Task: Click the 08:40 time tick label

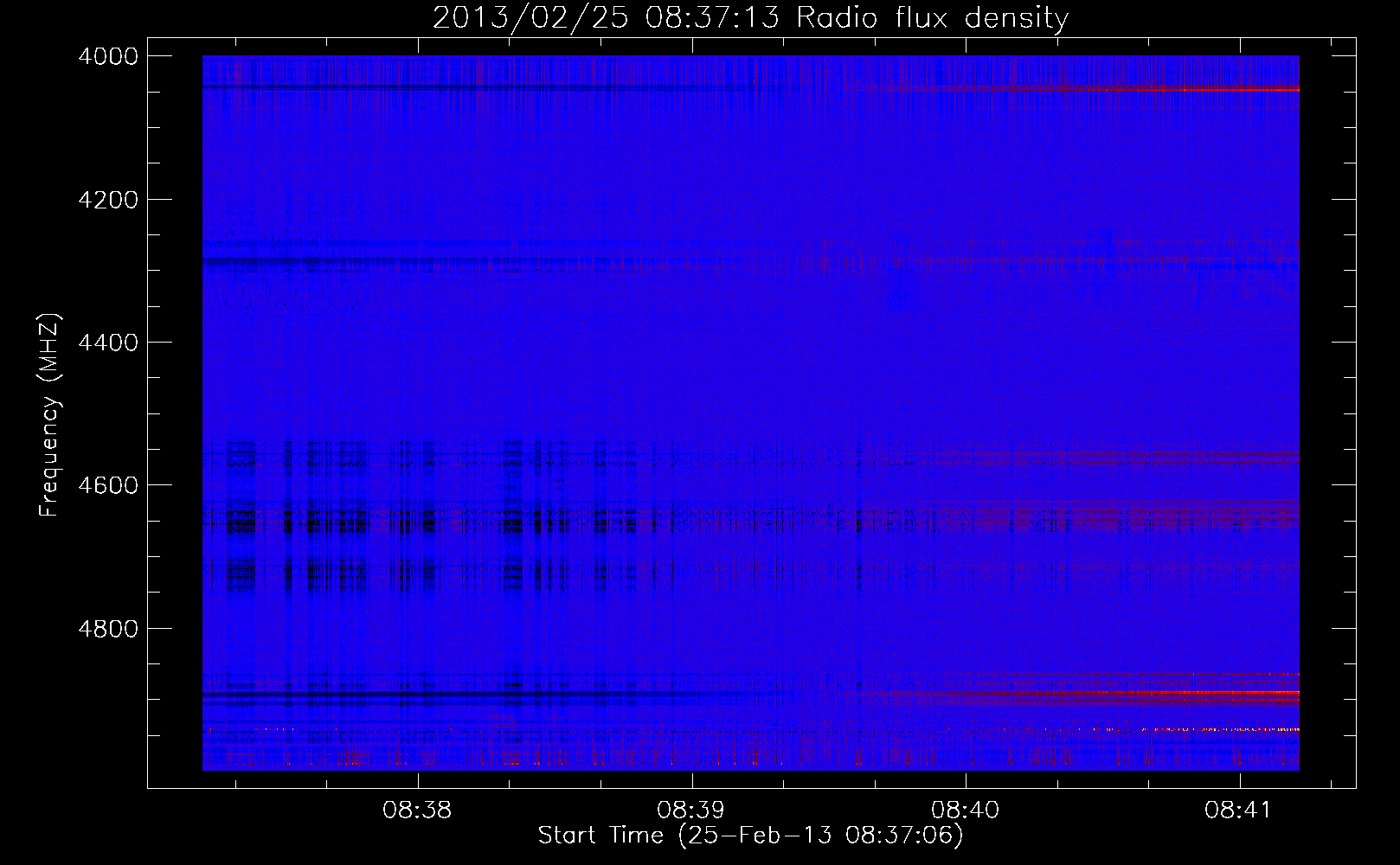Action: coord(965,811)
